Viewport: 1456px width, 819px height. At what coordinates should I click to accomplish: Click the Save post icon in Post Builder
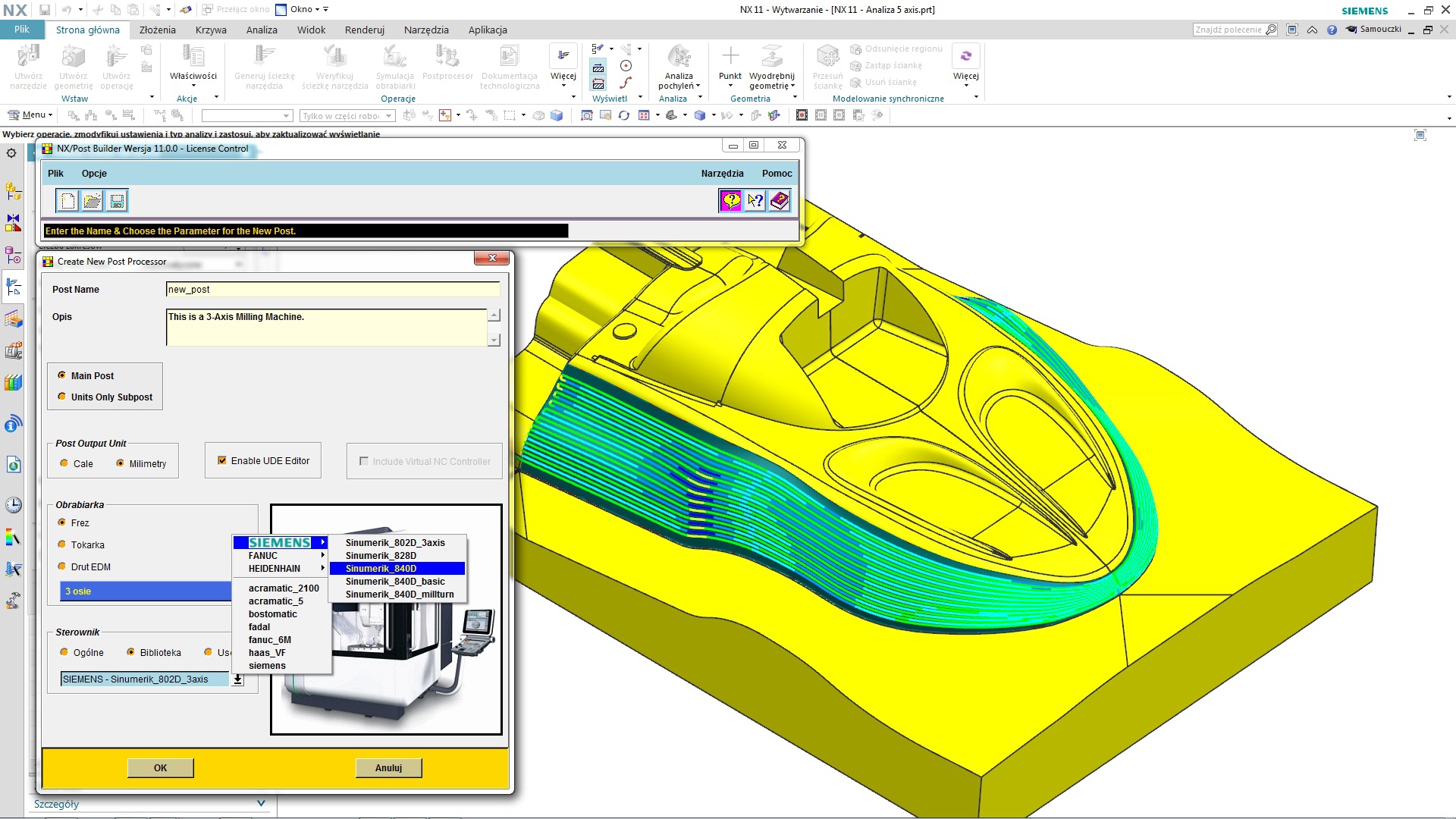tap(117, 201)
